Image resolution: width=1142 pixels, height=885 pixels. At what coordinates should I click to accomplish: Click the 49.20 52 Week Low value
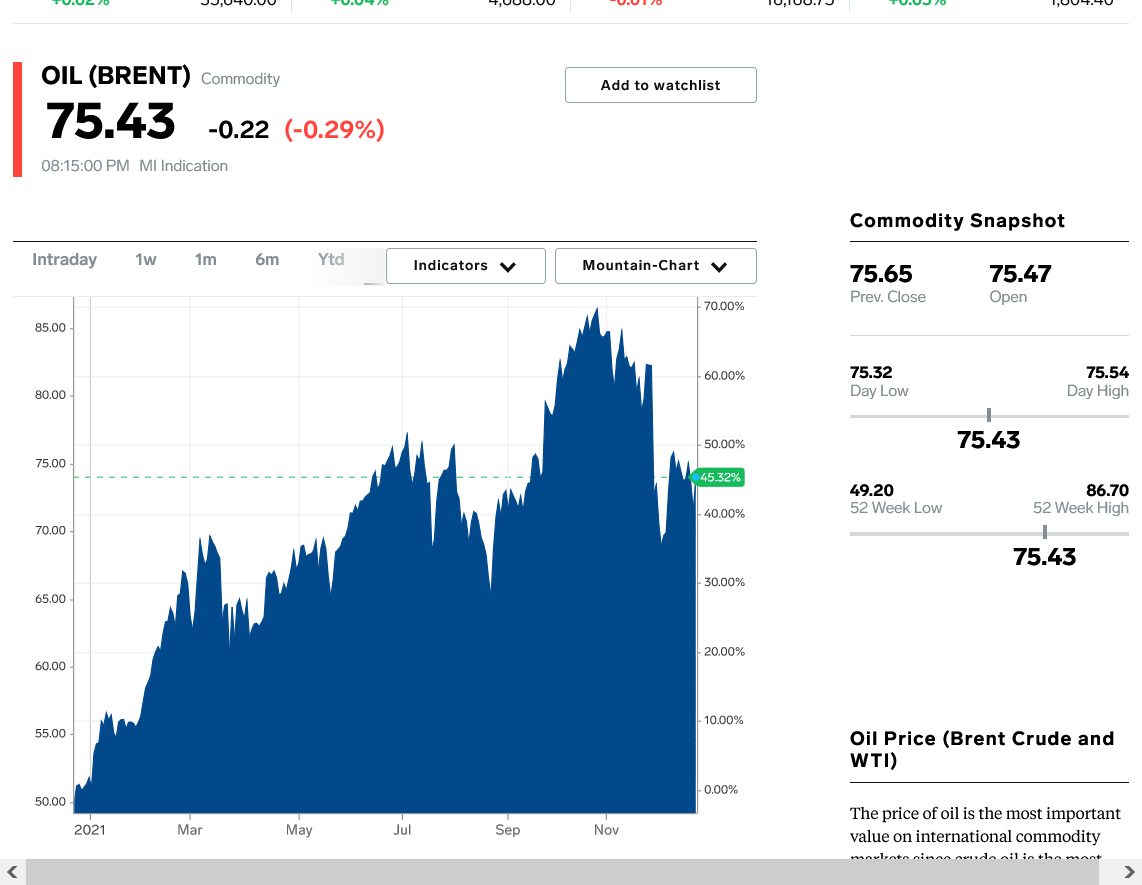[x=871, y=490]
